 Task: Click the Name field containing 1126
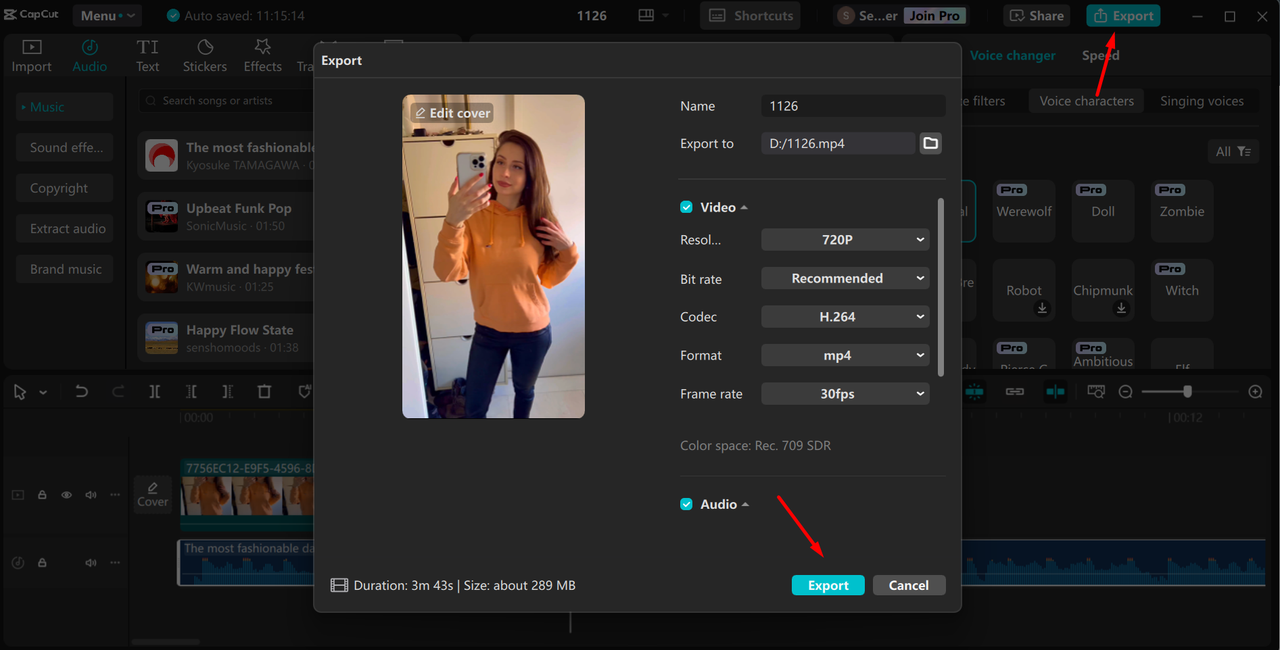(x=853, y=106)
